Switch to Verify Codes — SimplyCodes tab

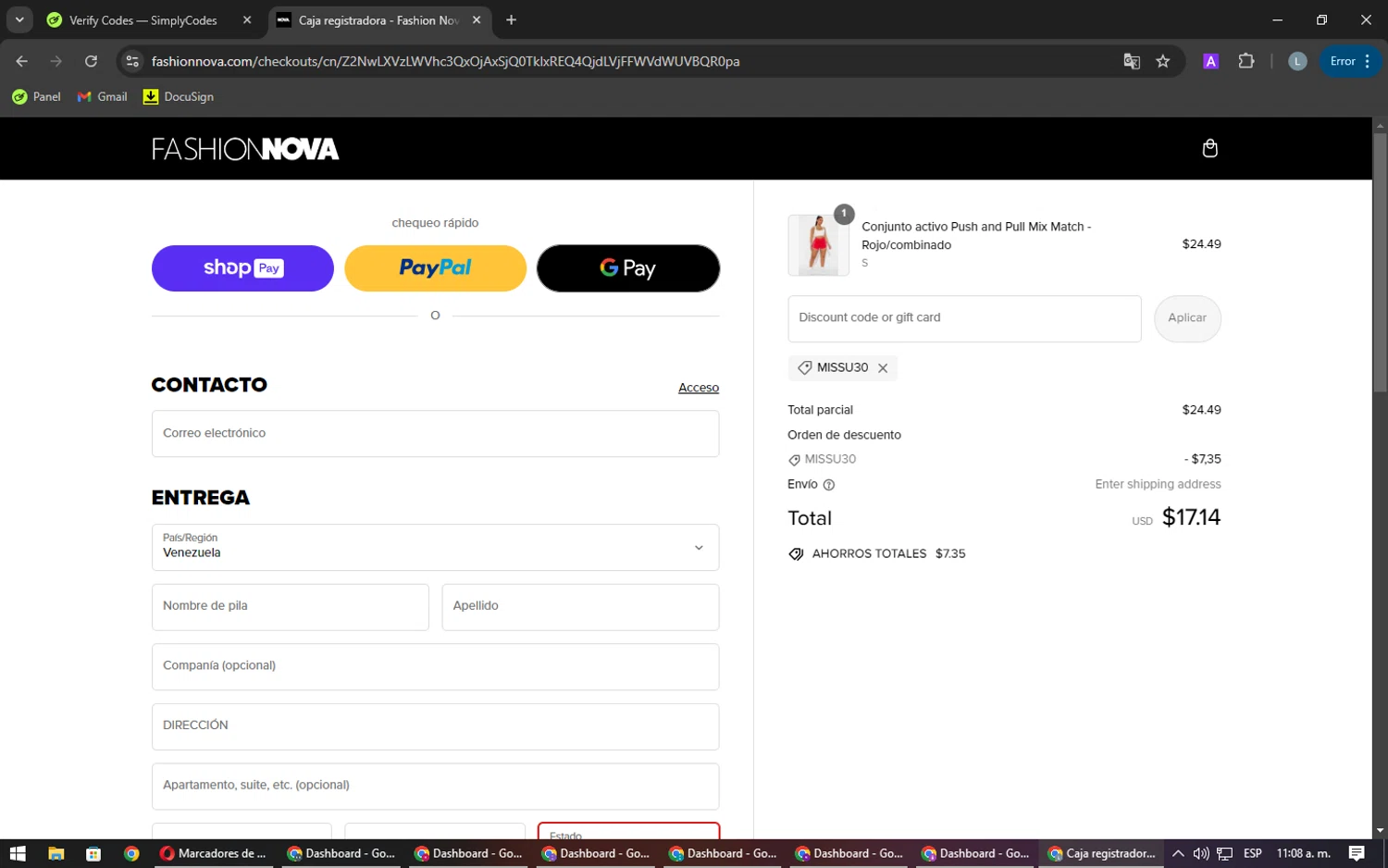(151, 19)
